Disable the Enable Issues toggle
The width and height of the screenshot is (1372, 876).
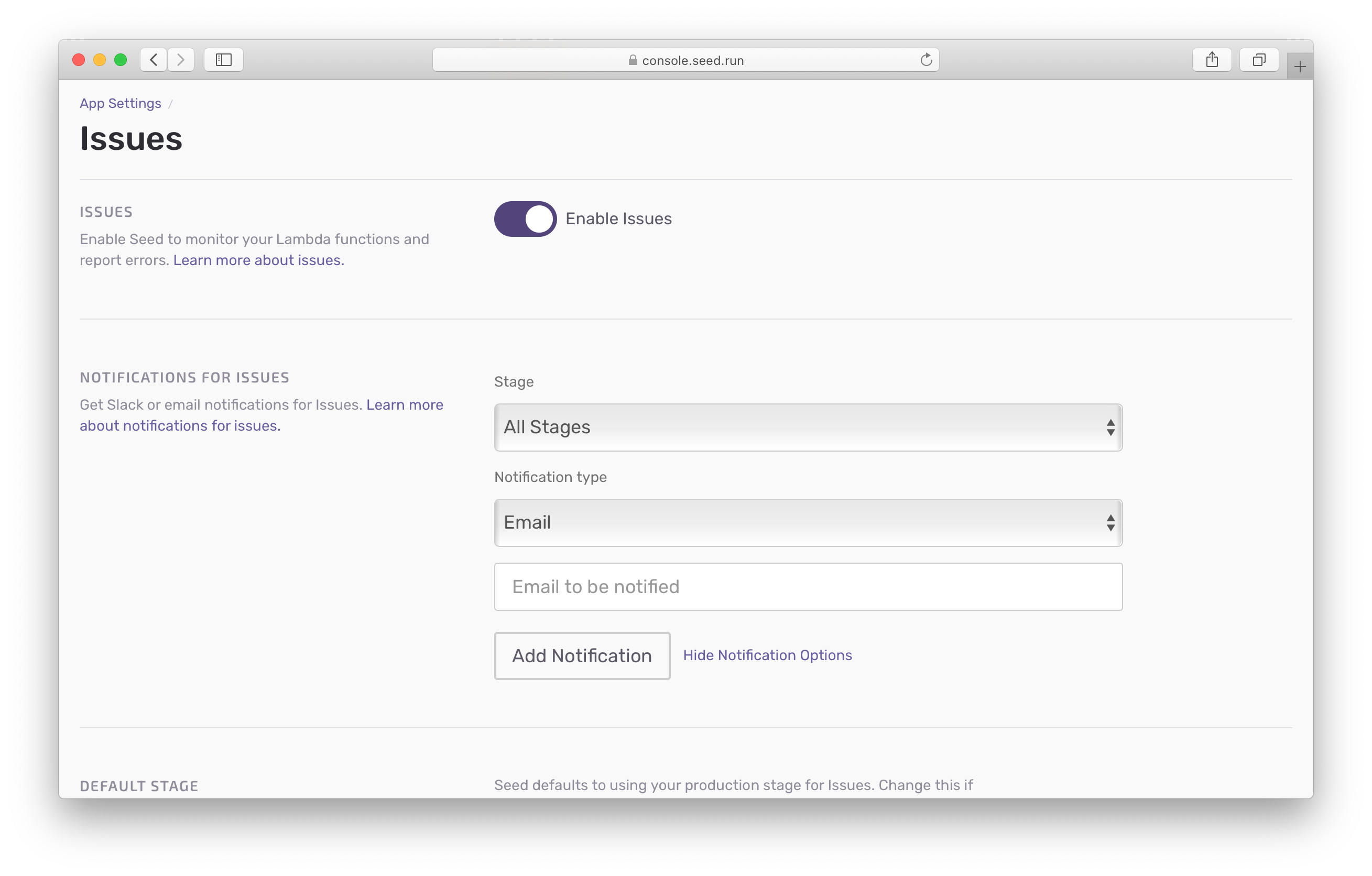tap(524, 218)
